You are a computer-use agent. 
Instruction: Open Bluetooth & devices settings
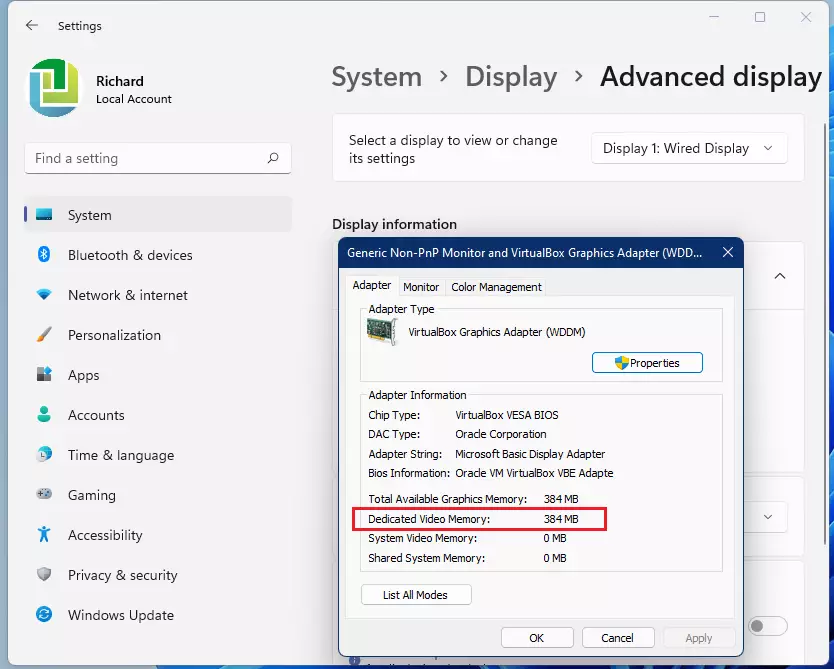[x=158, y=255]
